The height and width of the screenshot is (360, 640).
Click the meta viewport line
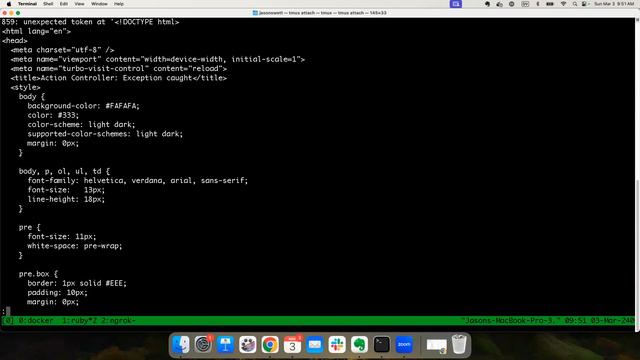(158, 60)
